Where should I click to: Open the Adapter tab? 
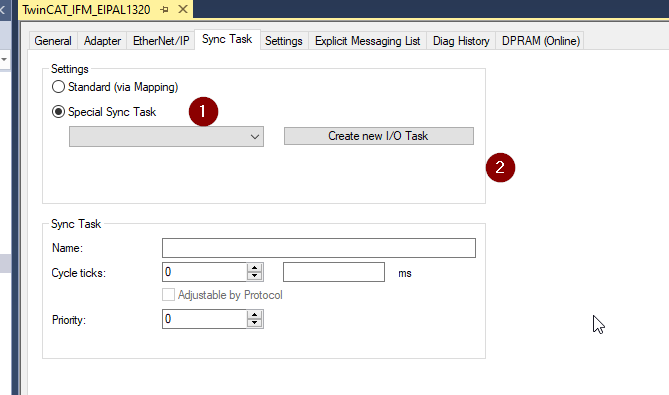(102, 41)
